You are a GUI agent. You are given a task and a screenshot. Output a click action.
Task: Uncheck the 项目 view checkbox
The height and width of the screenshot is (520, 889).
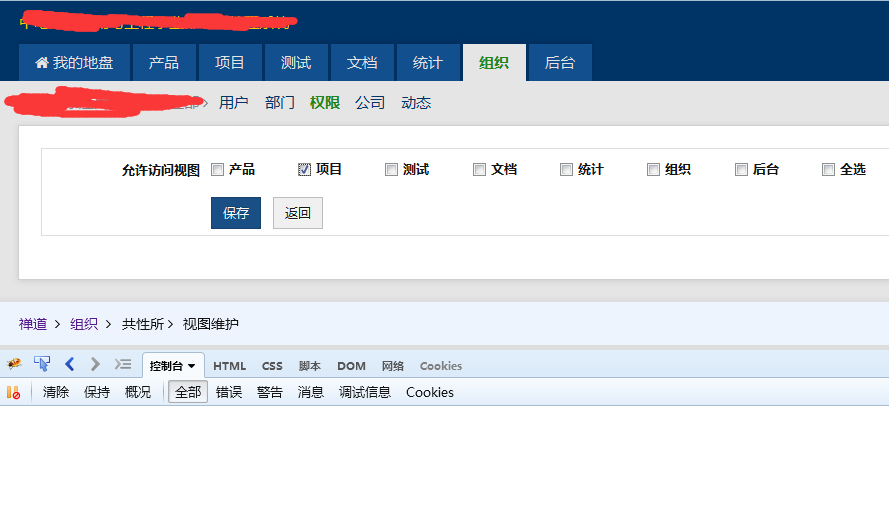pos(304,170)
